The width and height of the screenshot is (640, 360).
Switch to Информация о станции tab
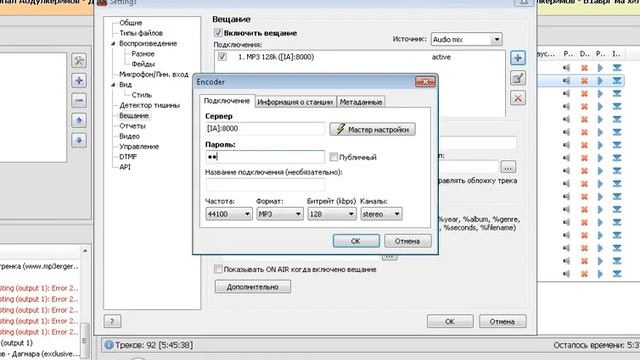point(295,102)
